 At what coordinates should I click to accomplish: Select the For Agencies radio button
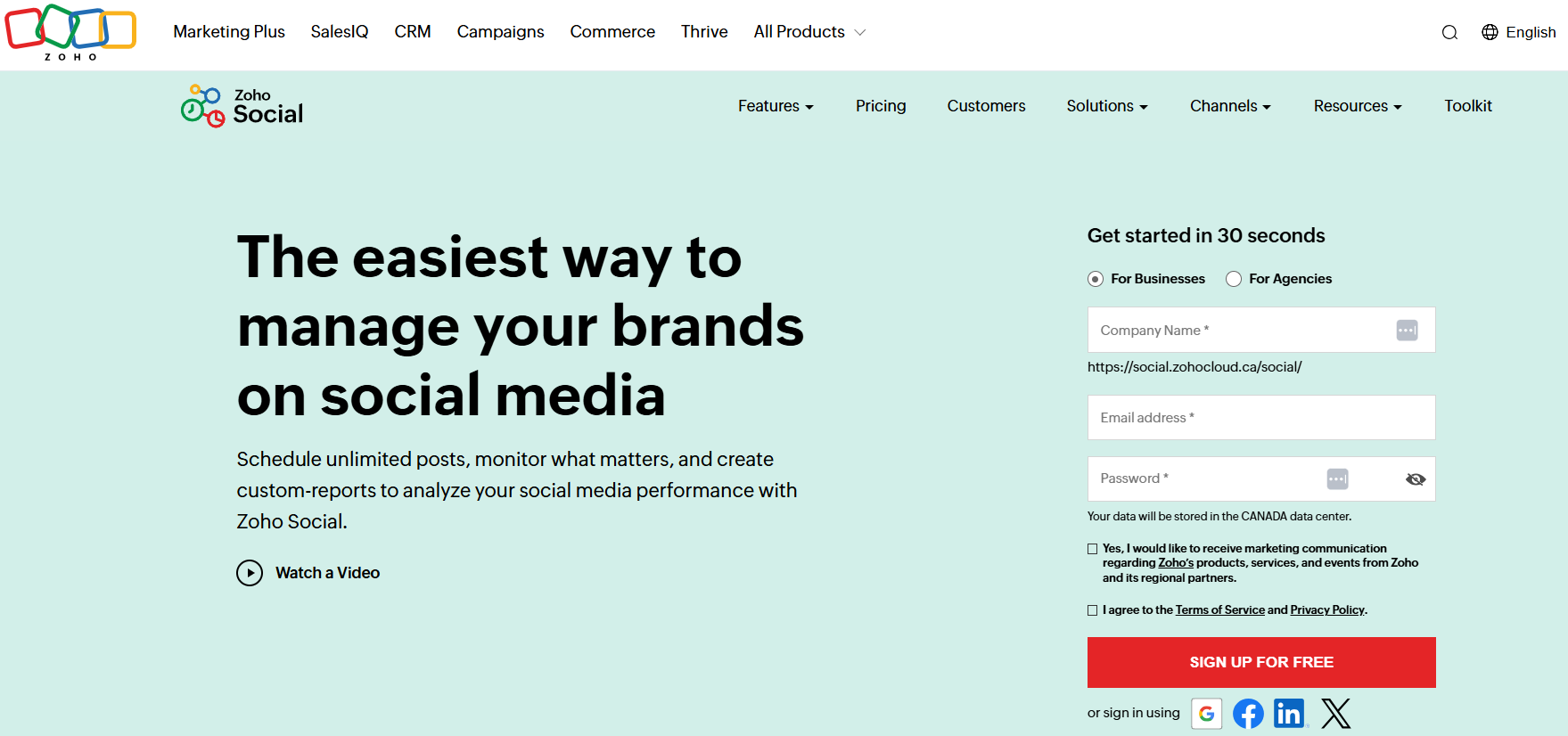pyautogui.click(x=1234, y=279)
